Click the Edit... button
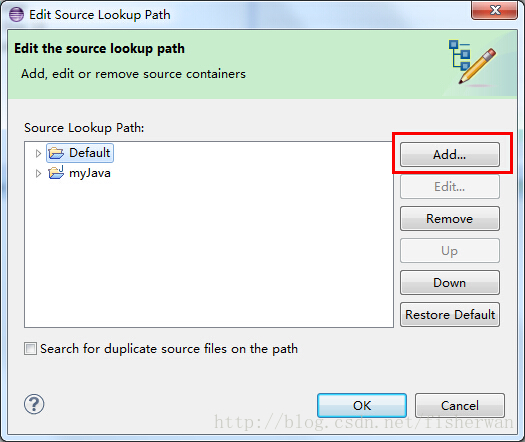This screenshot has height=442, width=525. click(x=450, y=187)
